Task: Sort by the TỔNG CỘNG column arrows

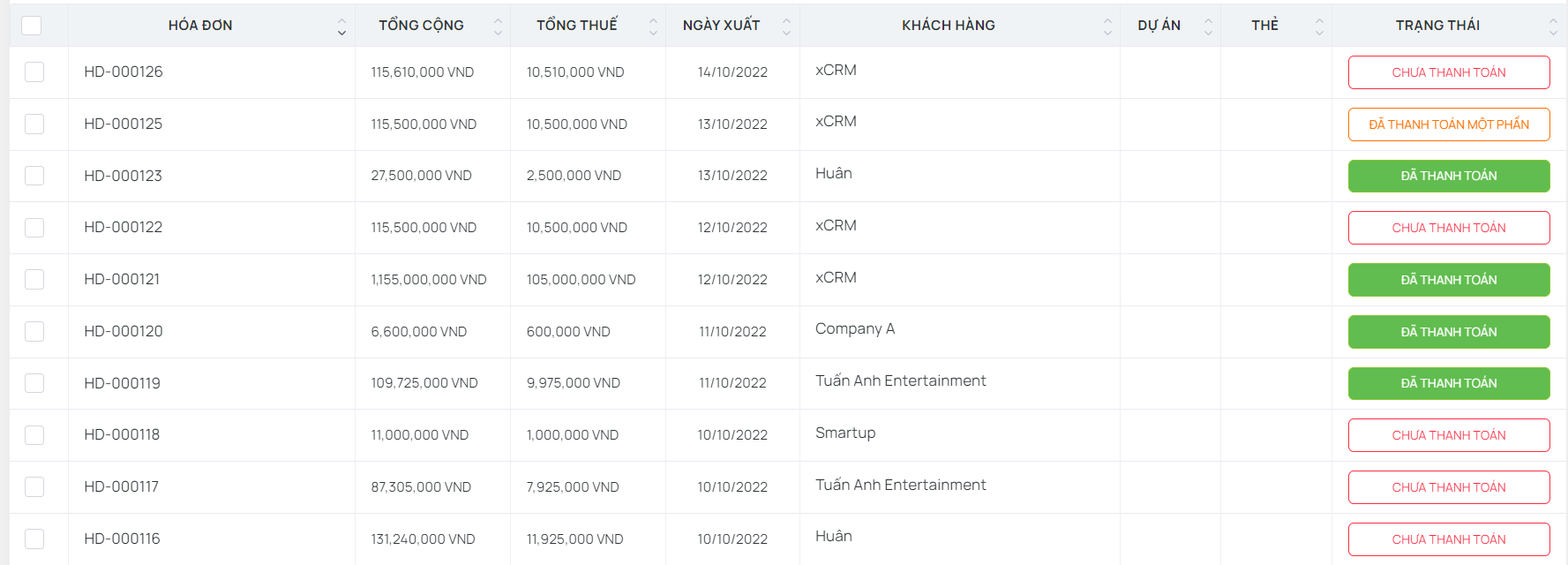Action: click(498, 26)
